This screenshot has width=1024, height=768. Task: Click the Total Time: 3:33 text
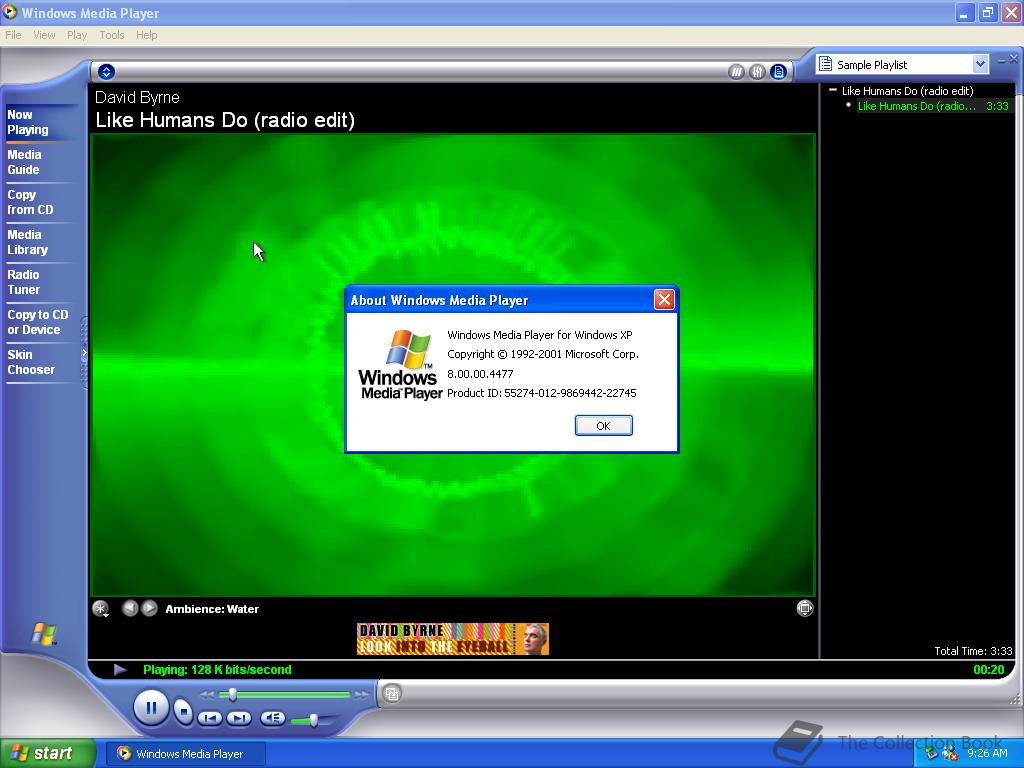(972, 650)
